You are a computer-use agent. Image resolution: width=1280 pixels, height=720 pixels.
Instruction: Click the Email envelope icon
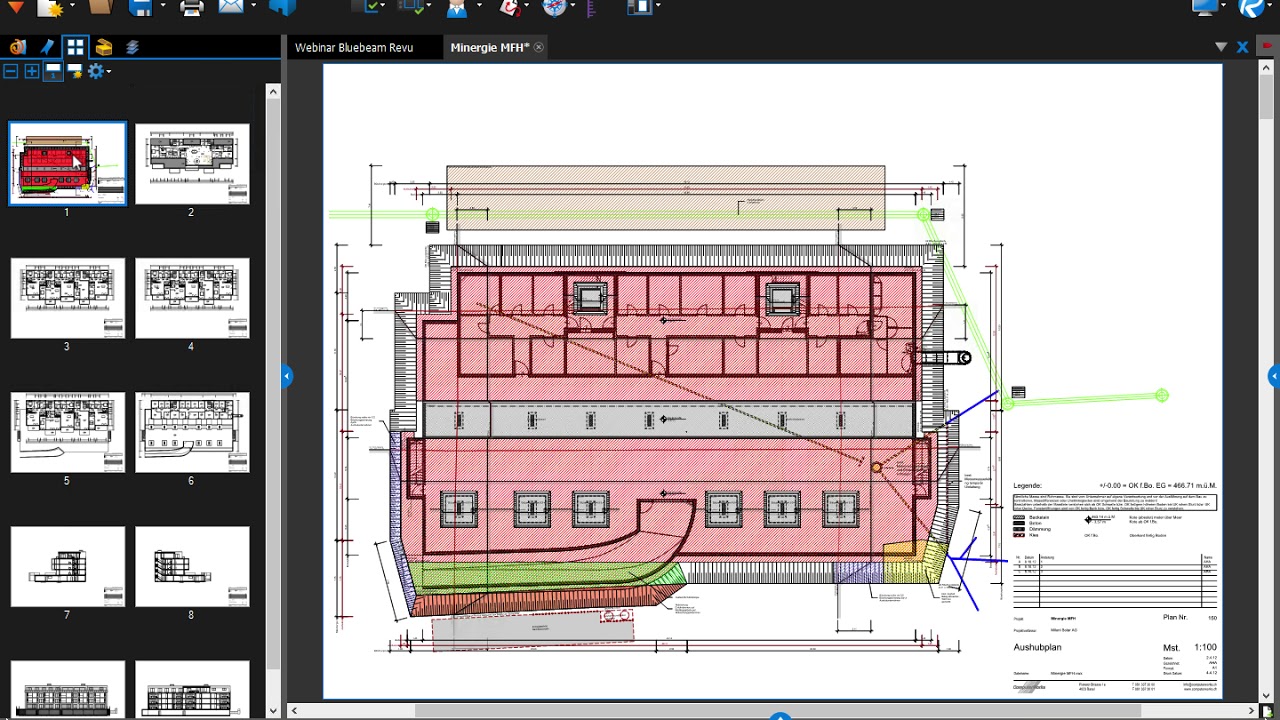(231, 8)
